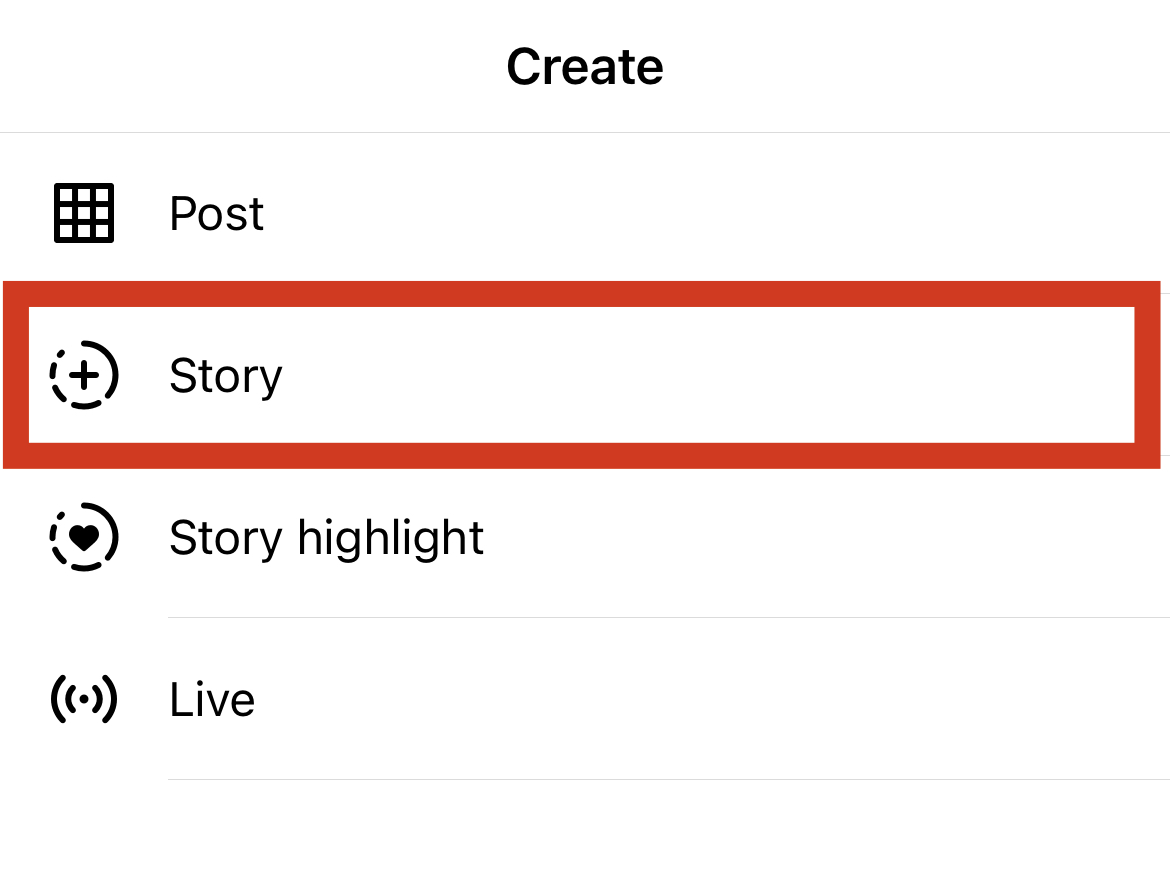Tap the heart circle Story highlight icon
This screenshot has width=1170, height=888.
coord(84,537)
